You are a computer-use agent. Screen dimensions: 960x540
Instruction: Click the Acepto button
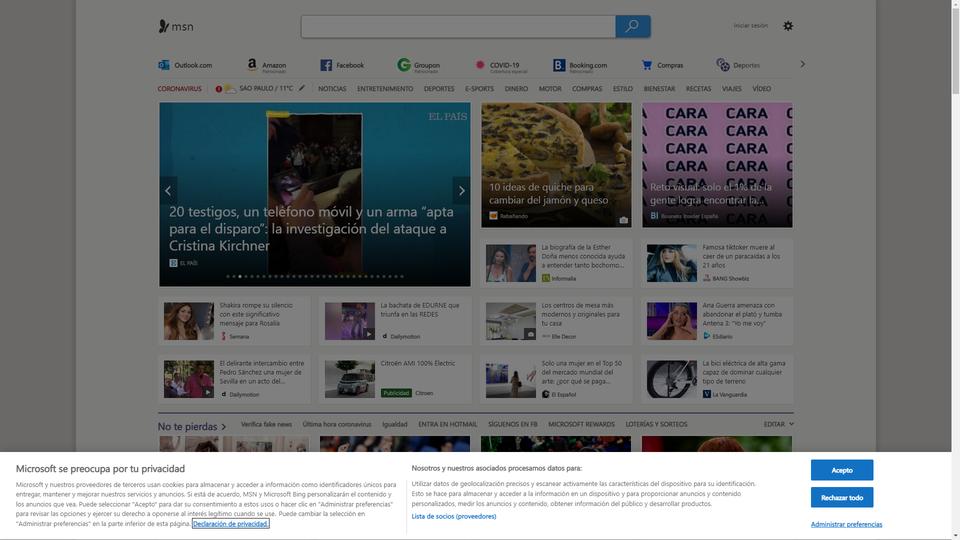pyautogui.click(x=842, y=470)
